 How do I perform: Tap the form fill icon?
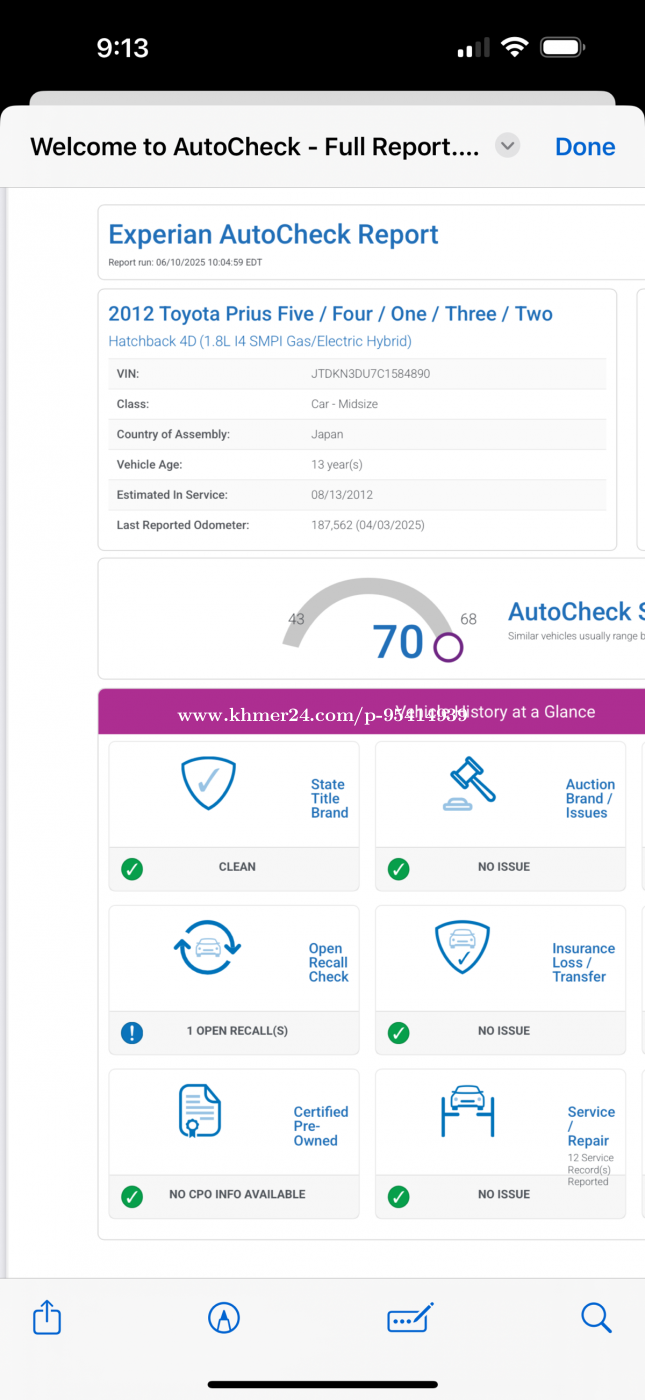point(410,1318)
